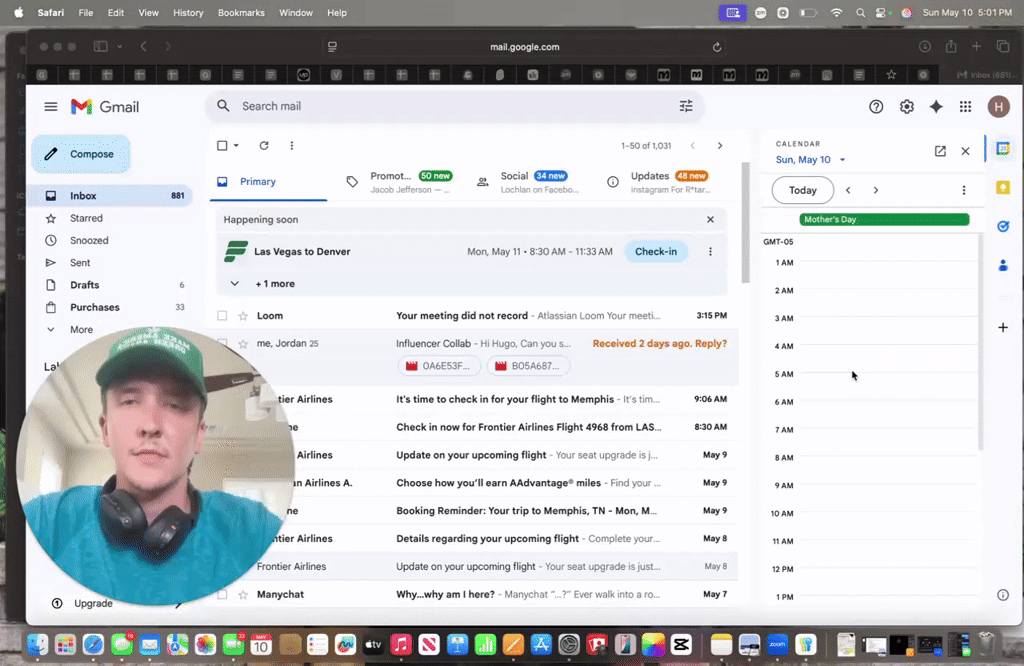Open the Gmail main menu hamburger icon

(x=50, y=106)
